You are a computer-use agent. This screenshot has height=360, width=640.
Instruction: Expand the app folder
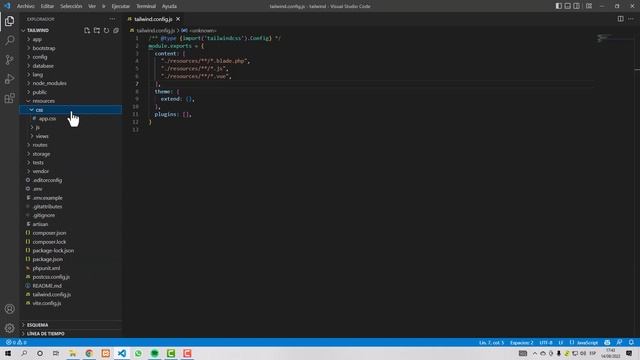(x=37, y=40)
